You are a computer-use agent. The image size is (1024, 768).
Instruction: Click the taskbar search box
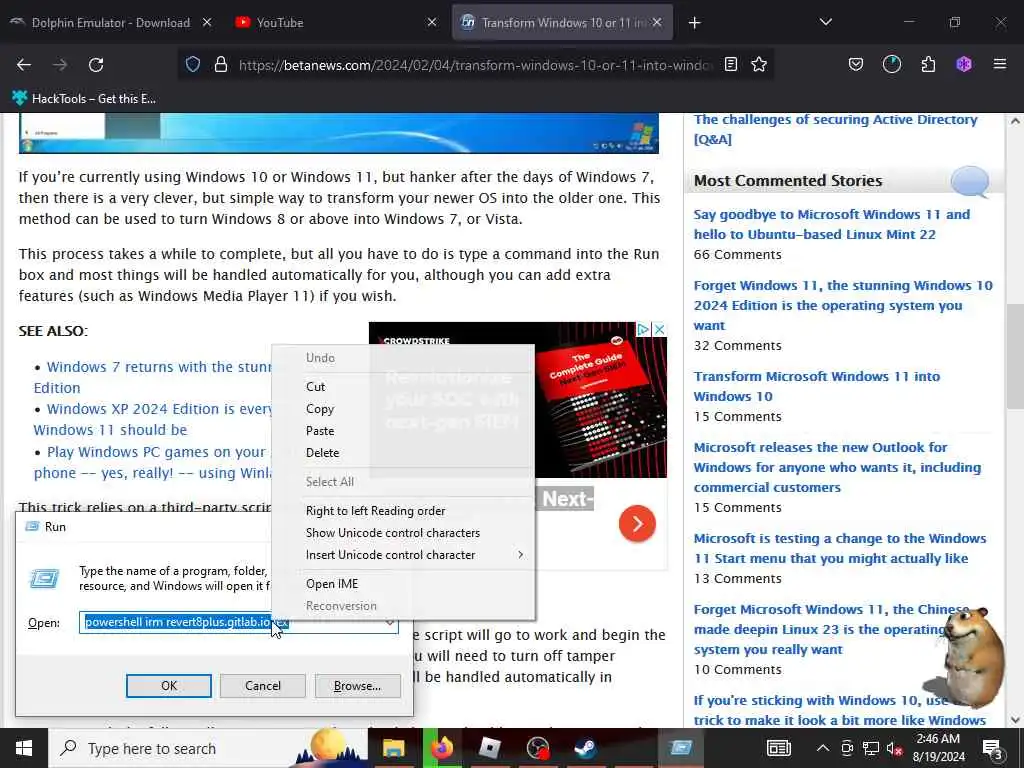208,748
